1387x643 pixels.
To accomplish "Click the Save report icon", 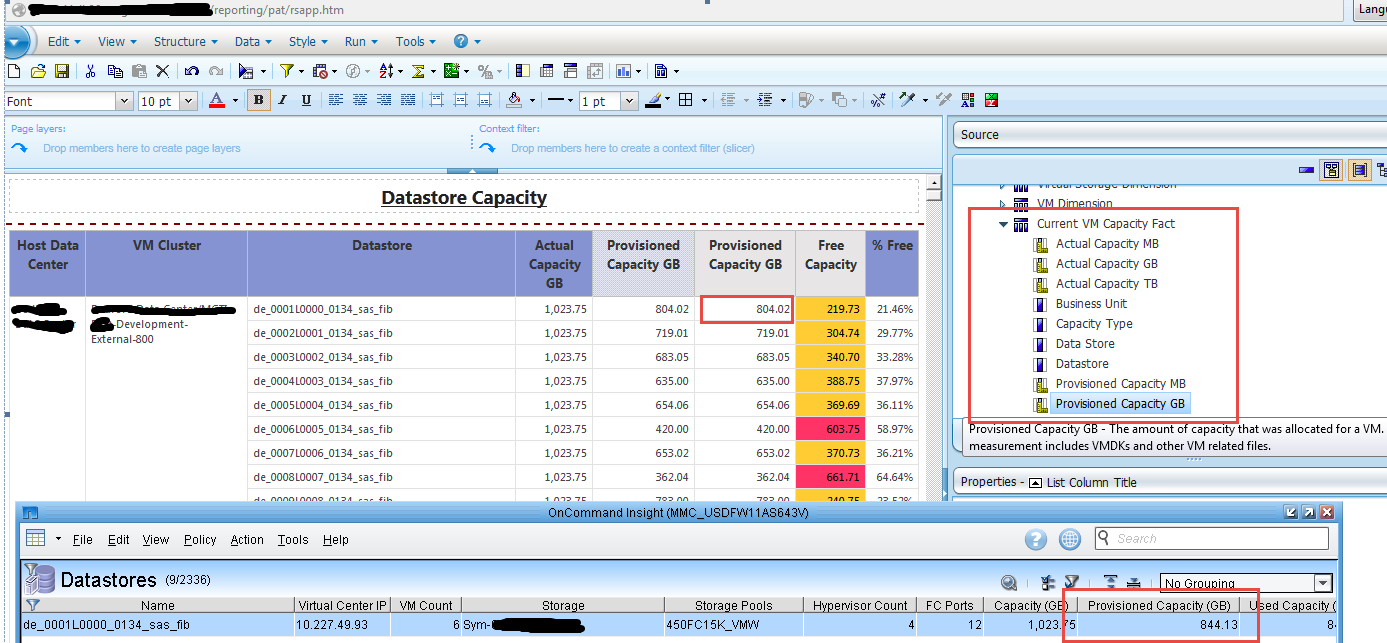I will 62,71.
